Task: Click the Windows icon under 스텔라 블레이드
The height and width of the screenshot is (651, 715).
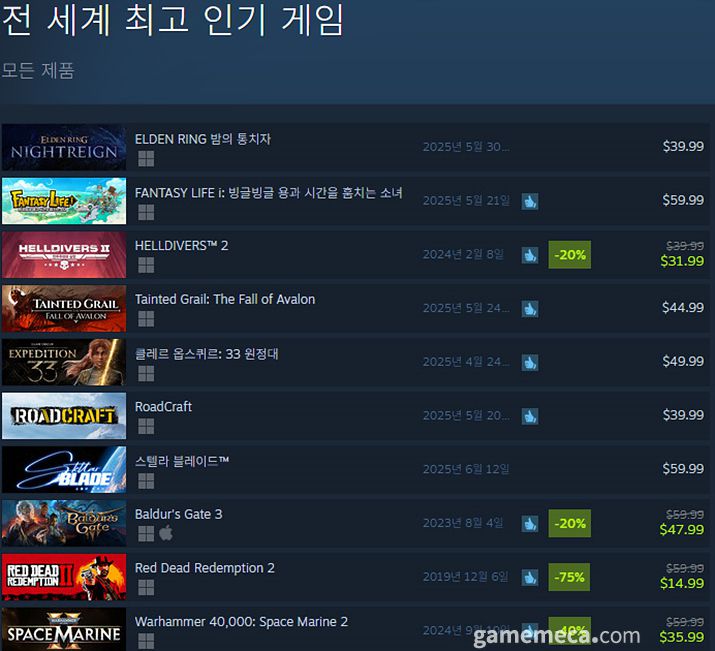Action: point(146,480)
